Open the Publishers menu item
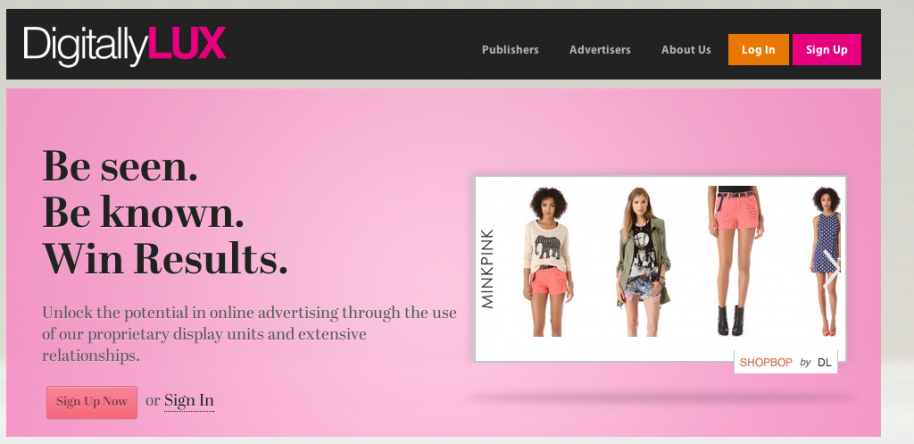The width and height of the screenshot is (914, 444). (510, 50)
